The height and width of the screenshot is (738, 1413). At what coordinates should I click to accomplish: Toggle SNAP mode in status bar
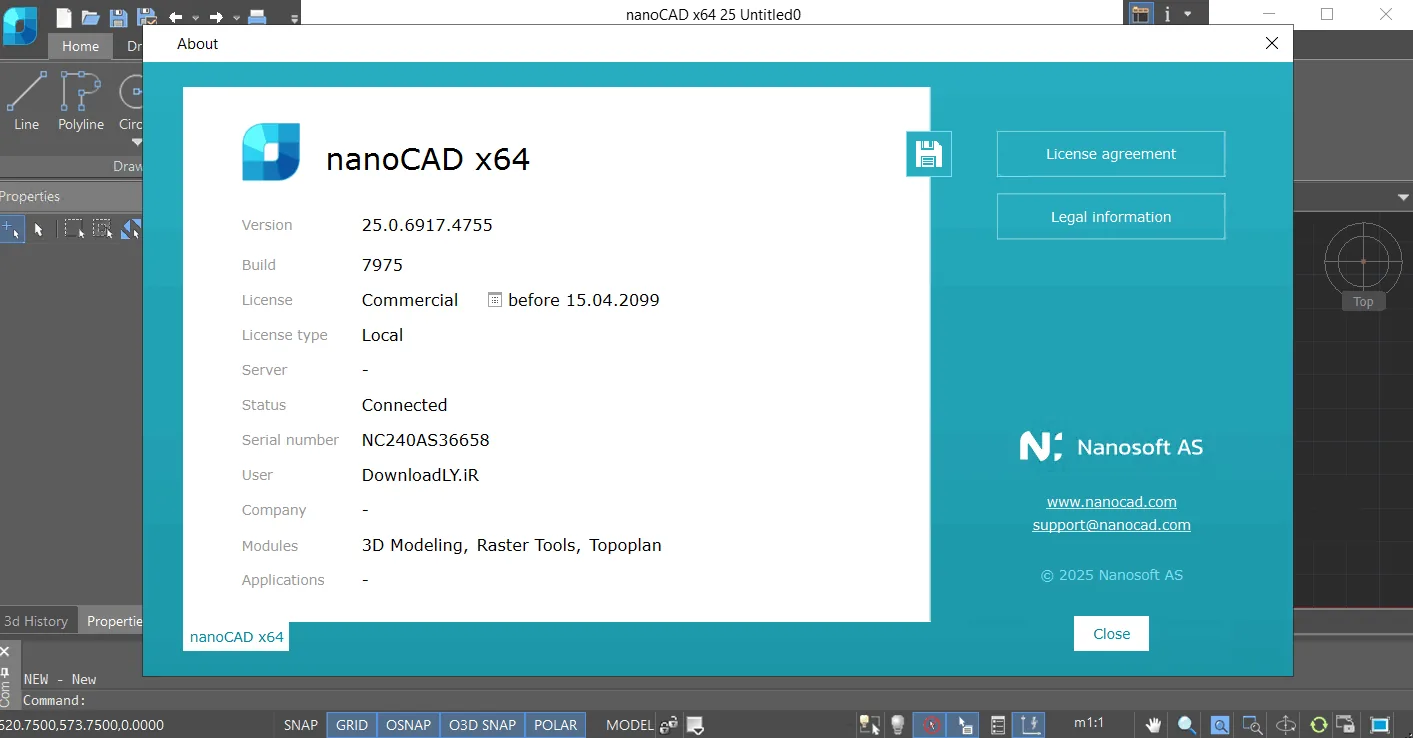[301, 725]
